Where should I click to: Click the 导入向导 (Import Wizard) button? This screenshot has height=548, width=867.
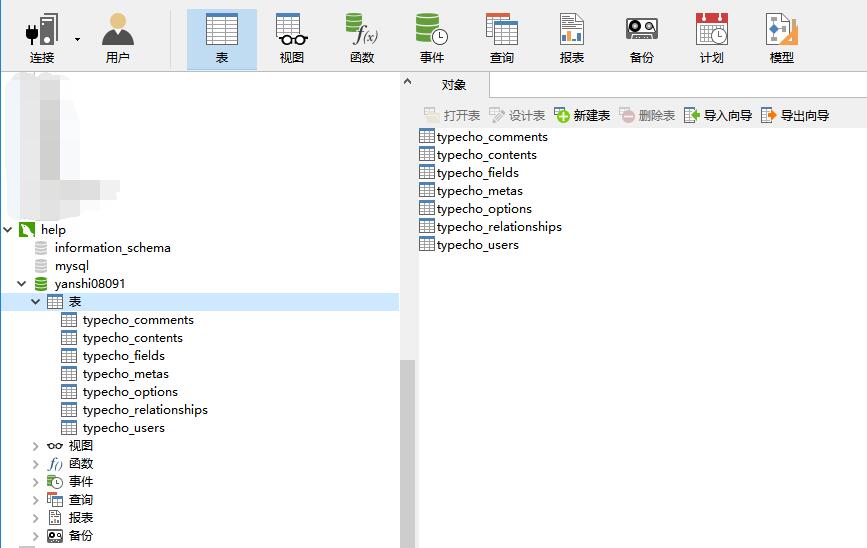click(x=718, y=116)
